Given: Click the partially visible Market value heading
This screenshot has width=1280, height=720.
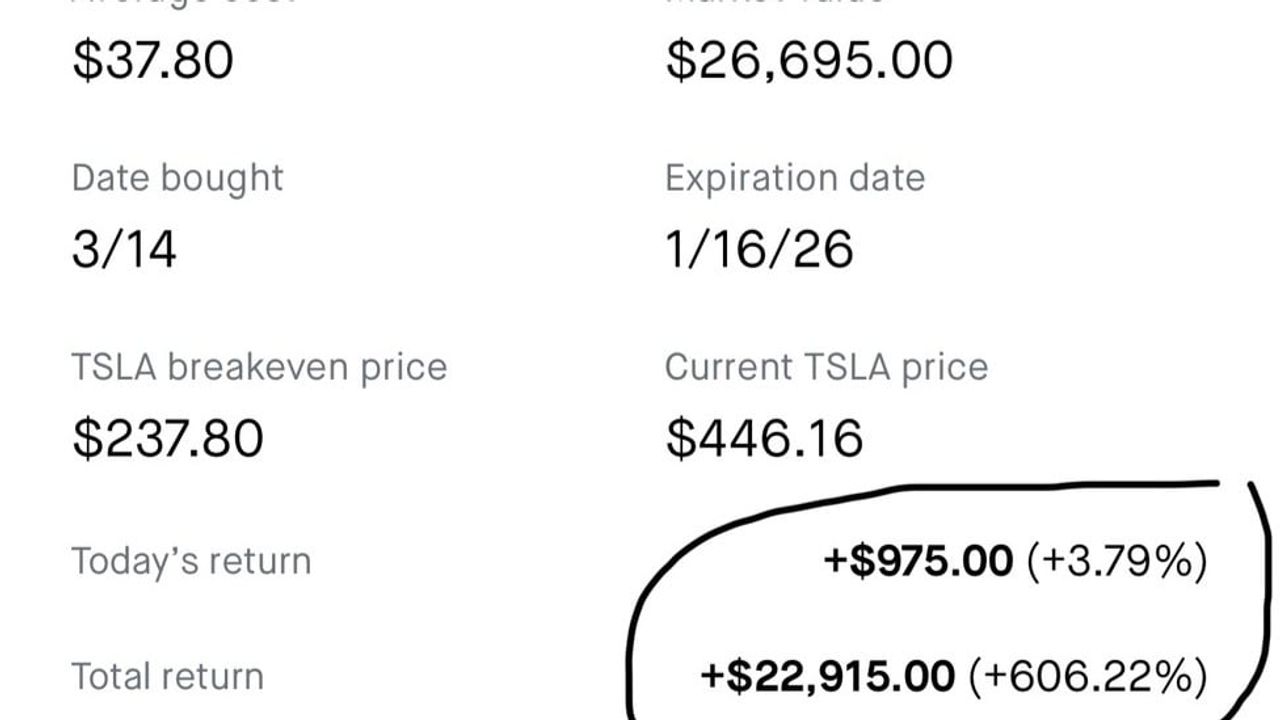Looking at the screenshot, I should tap(775, 3).
